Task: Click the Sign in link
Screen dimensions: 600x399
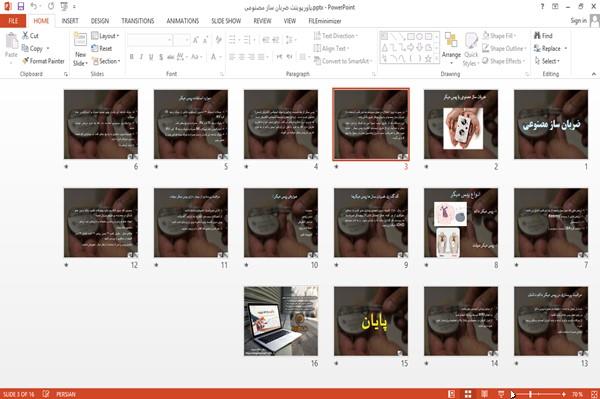Action: pos(578,21)
